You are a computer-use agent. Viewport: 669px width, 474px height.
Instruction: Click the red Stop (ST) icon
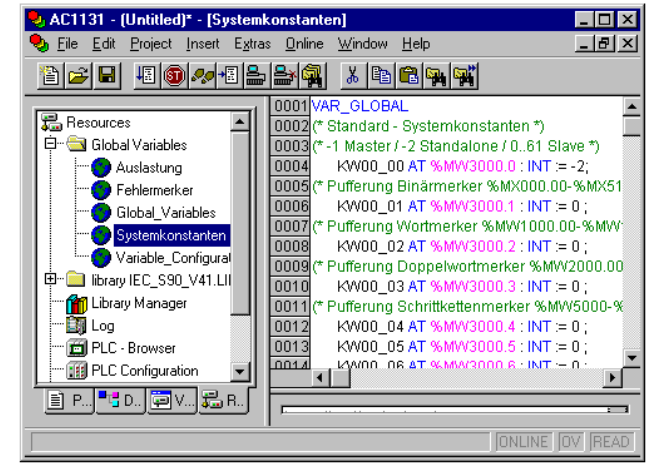click(174, 76)
